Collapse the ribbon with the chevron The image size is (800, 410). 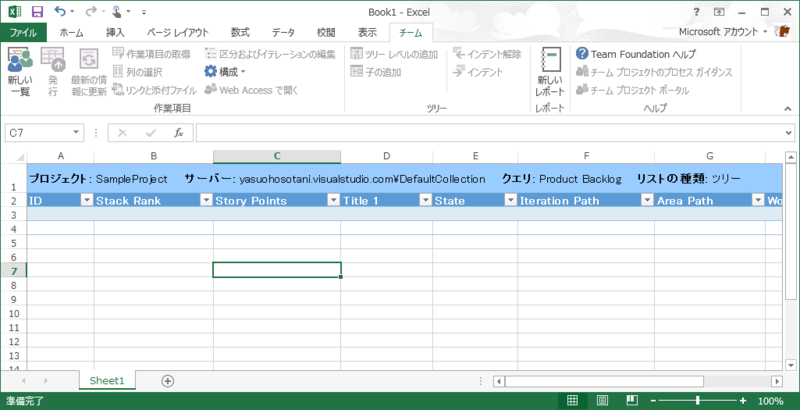787,108
